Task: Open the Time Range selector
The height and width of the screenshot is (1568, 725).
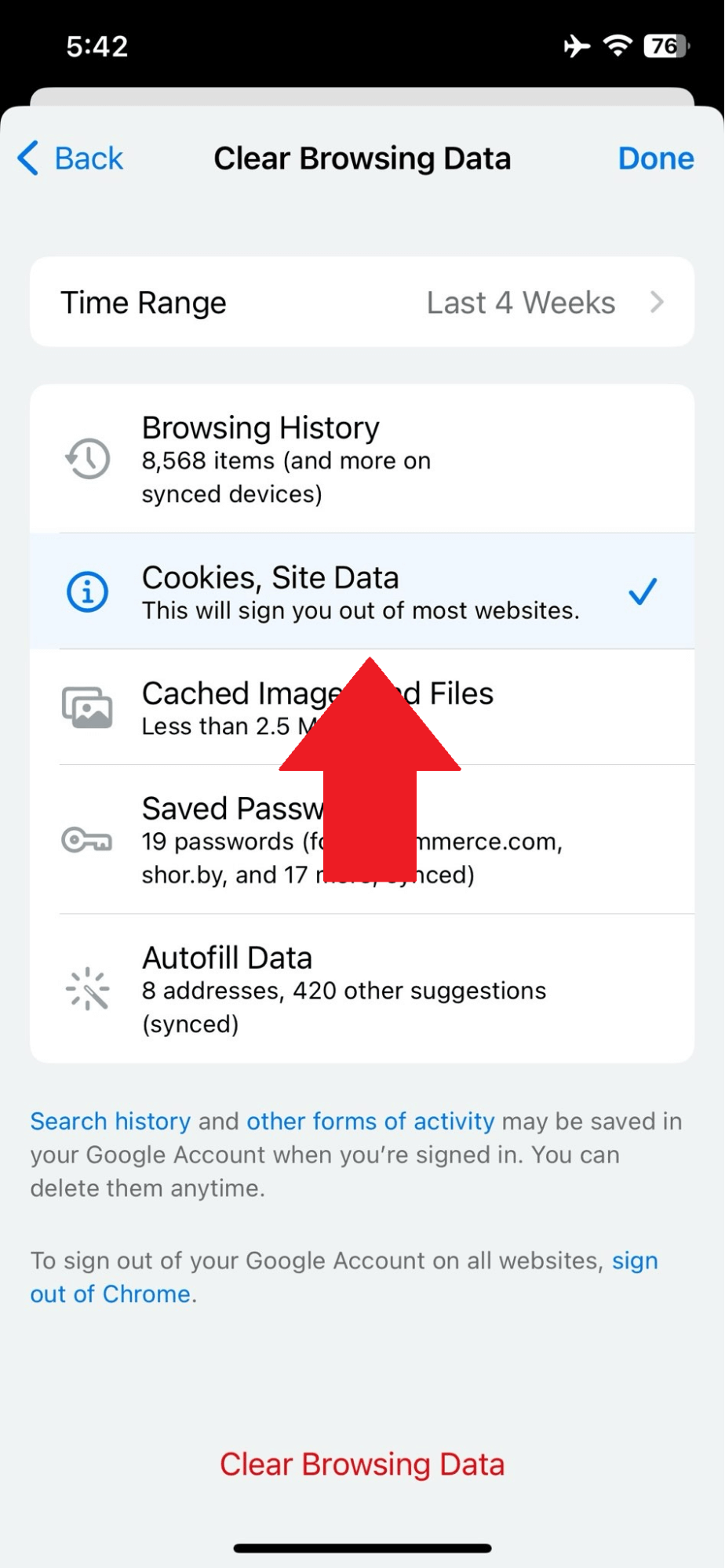Action: [x=362, y=302]
